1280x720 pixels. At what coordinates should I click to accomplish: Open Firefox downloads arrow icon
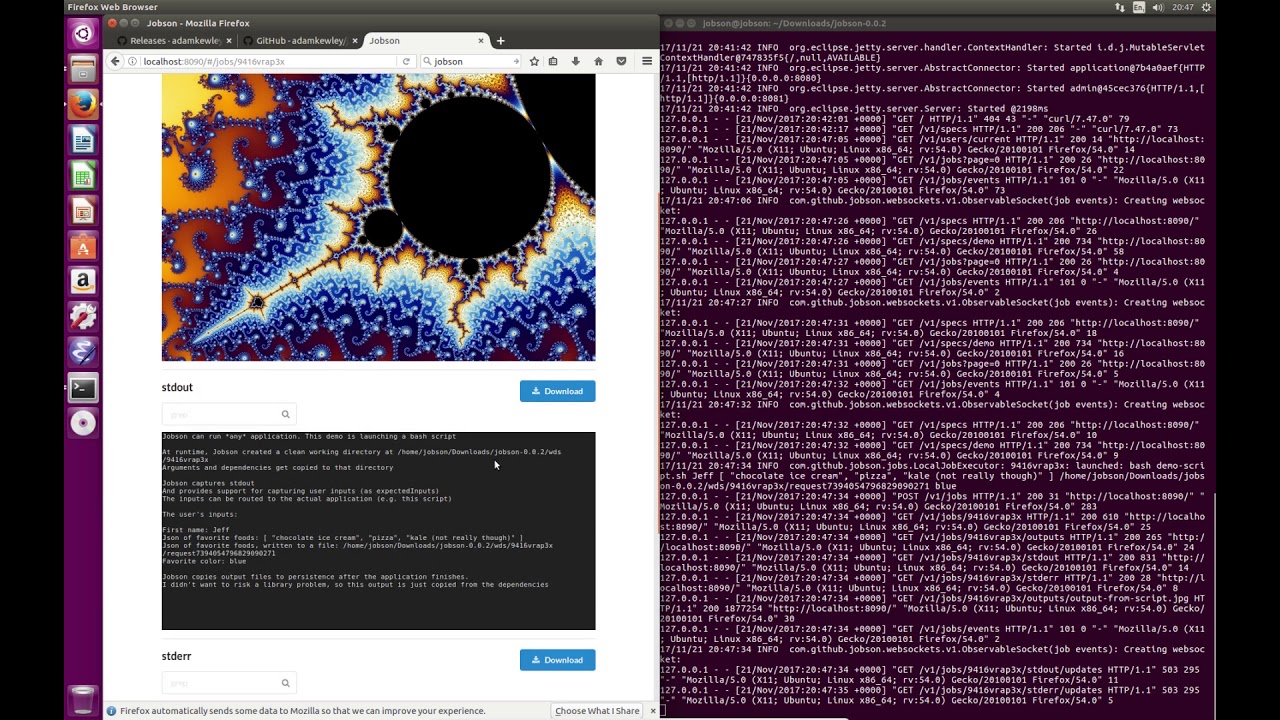click(575, 61)
